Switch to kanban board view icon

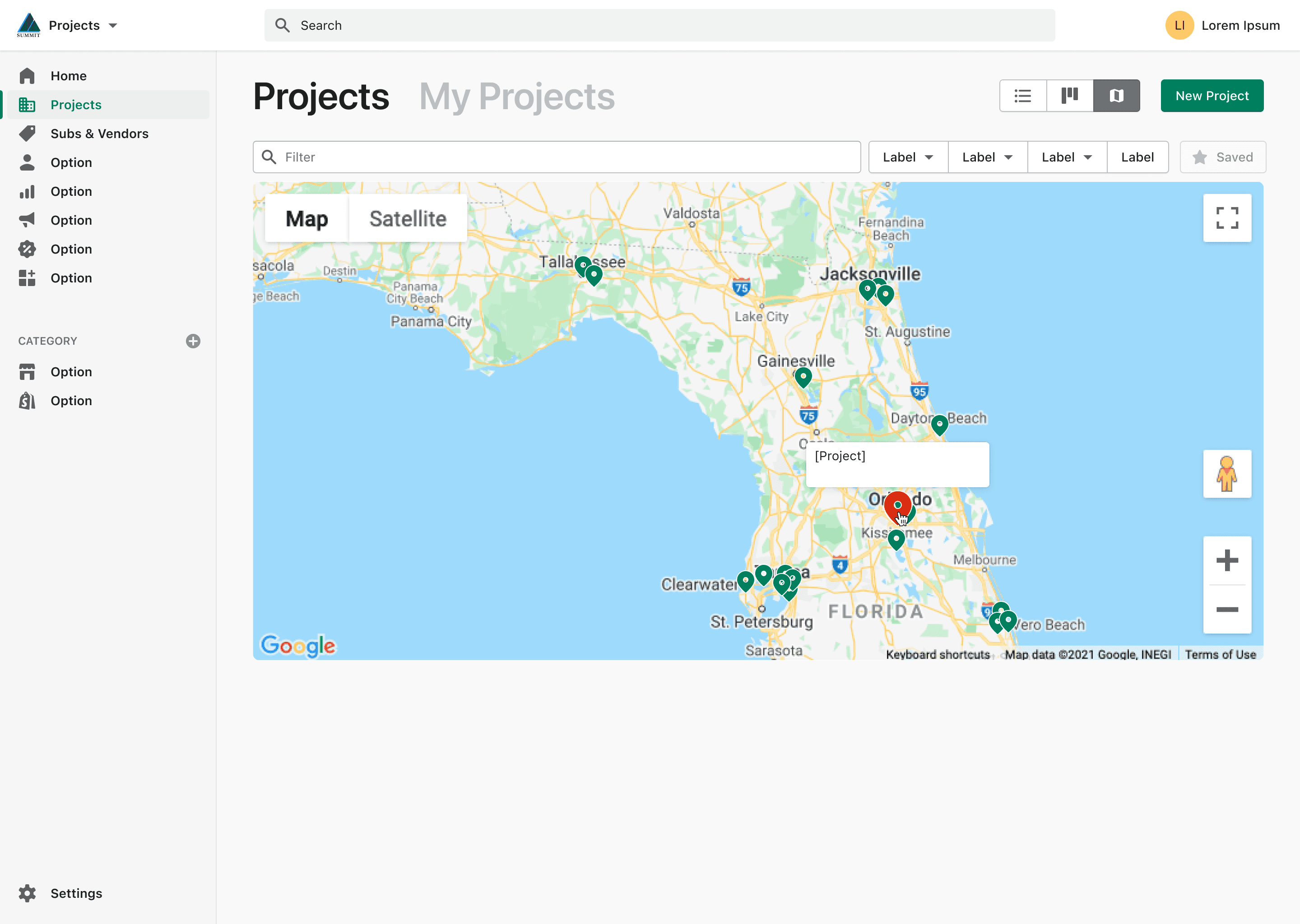(1069, 96)
